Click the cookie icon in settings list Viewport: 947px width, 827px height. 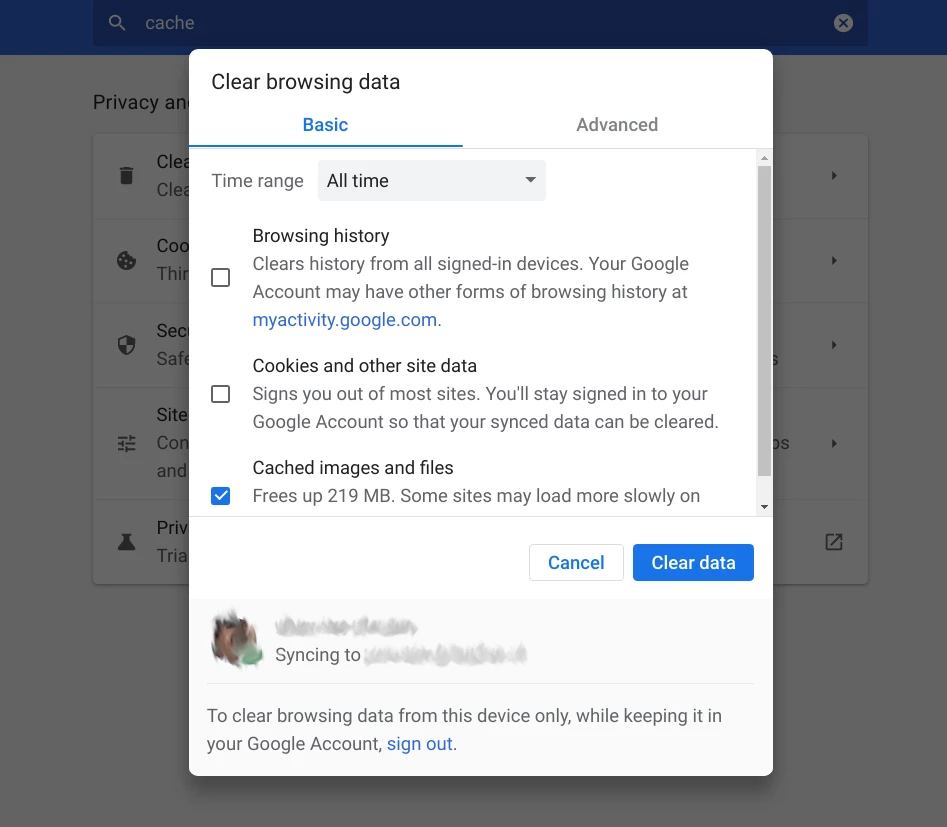click(x=125, y=260)
